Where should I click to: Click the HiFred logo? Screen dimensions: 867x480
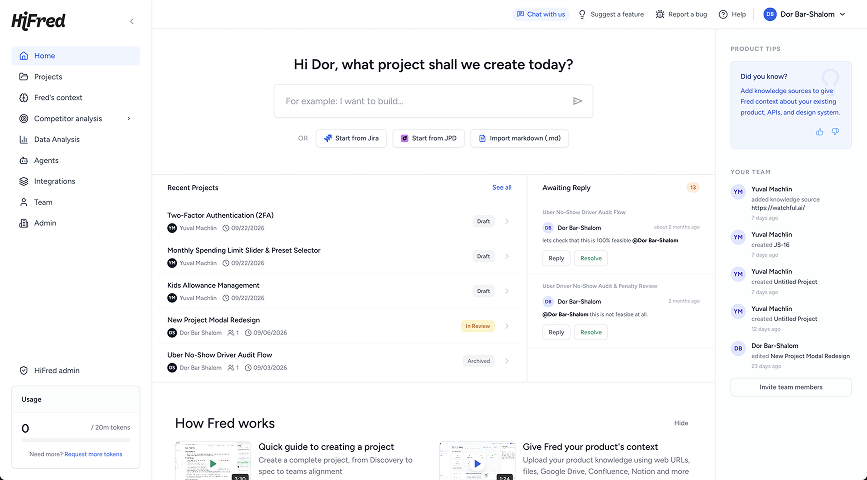point(39,21)
